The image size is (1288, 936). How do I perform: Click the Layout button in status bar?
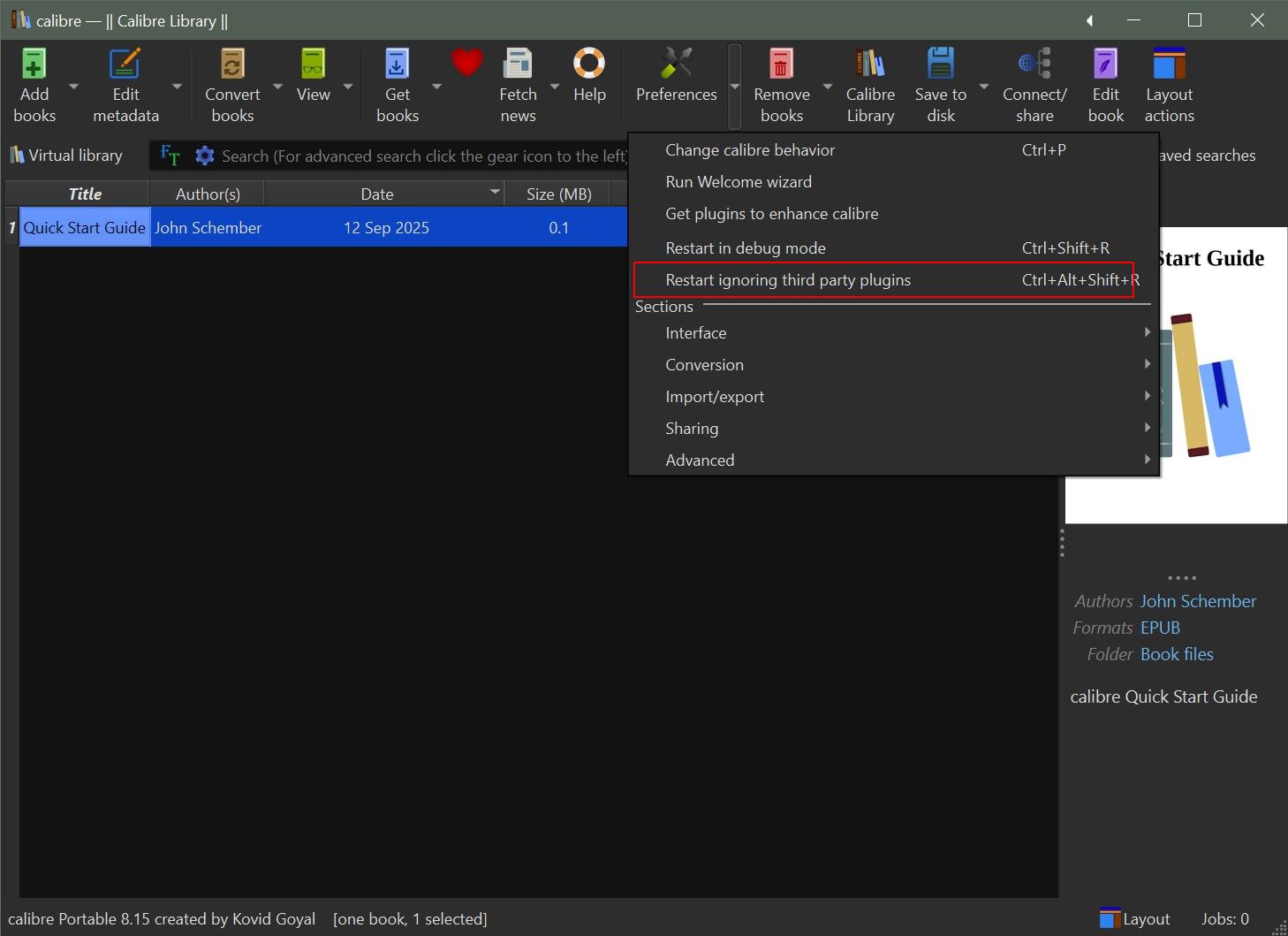(1135, 919)
